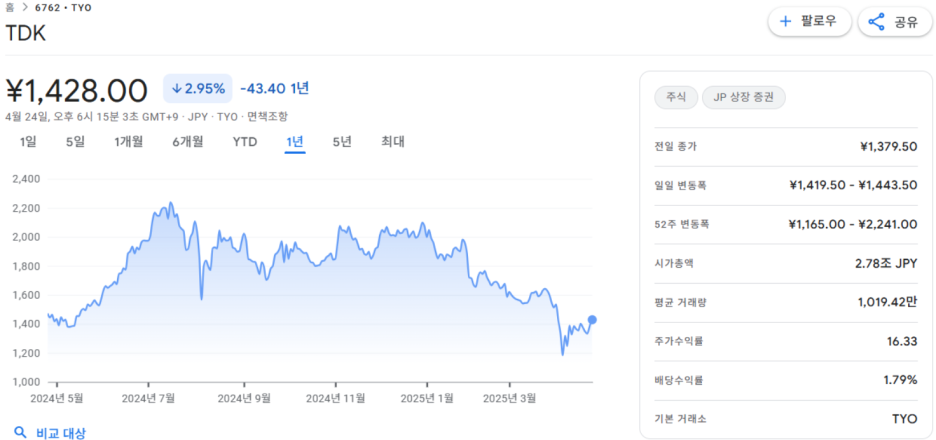936x440 pixels.
Task: Click the 2024년 9월 axis label
Action: [244, 398]
